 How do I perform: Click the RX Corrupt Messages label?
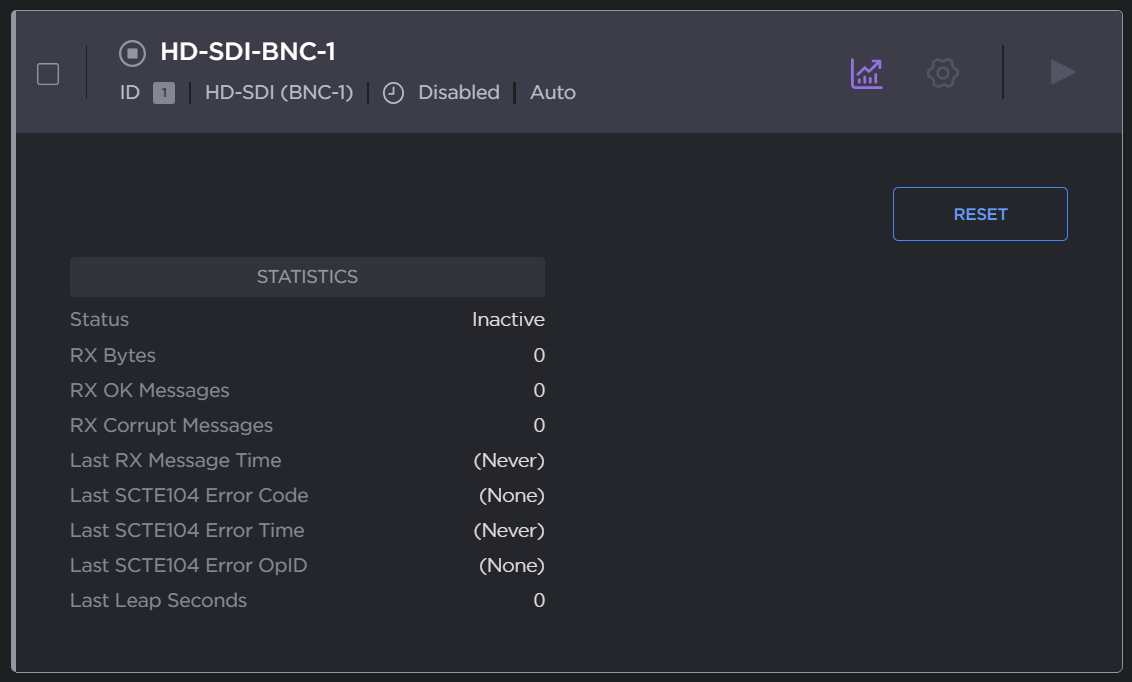click(171, 425)
